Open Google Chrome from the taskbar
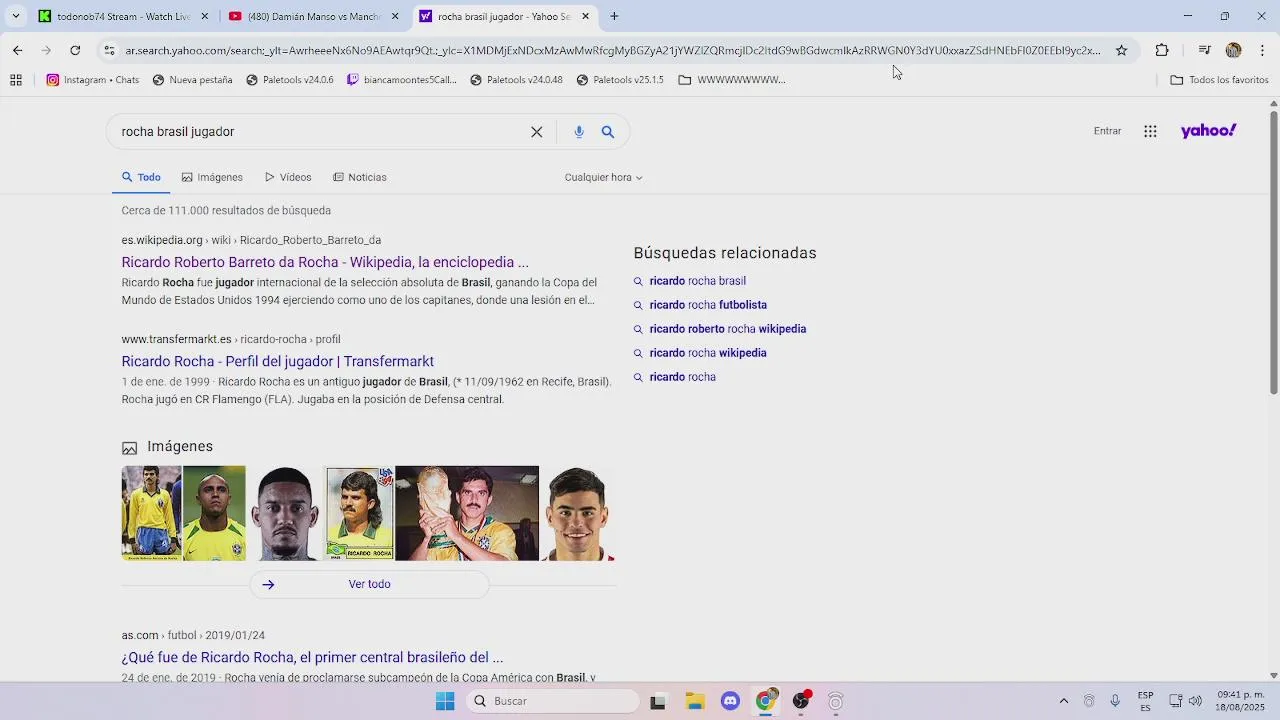Image resolution: width=1280 pixels, height=720 pixels. (765, 701)
